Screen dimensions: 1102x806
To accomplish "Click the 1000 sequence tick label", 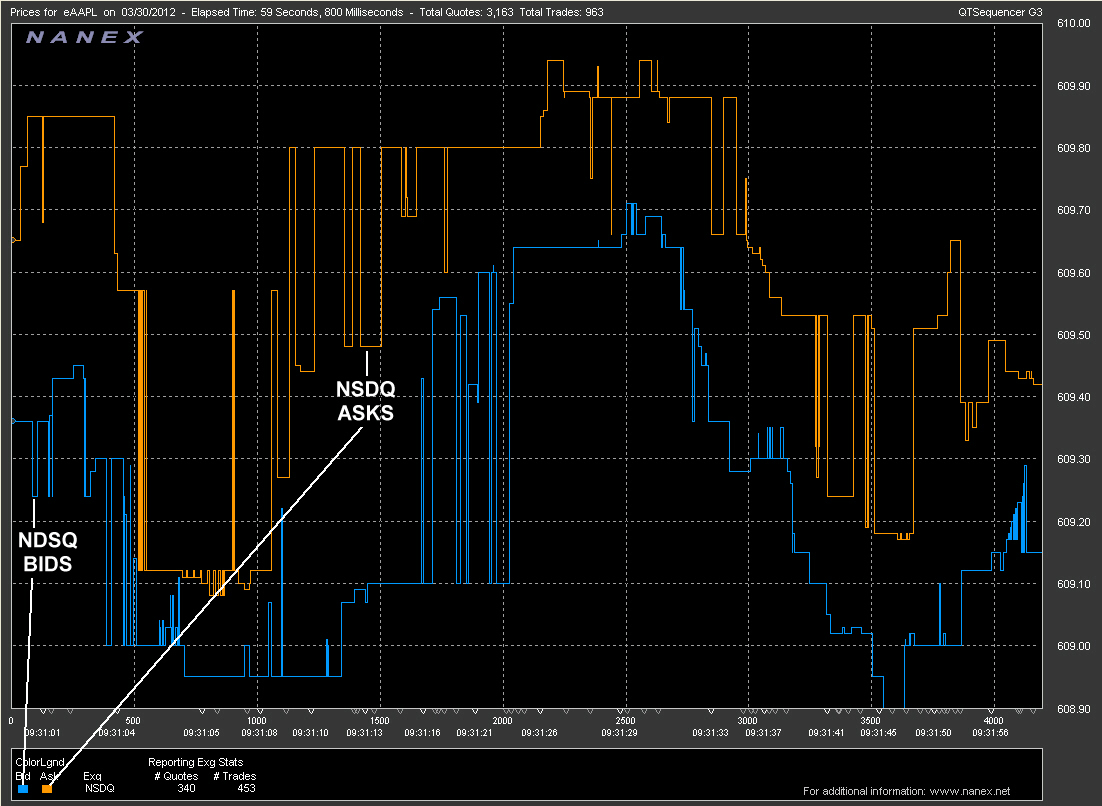I will [257, 720].
